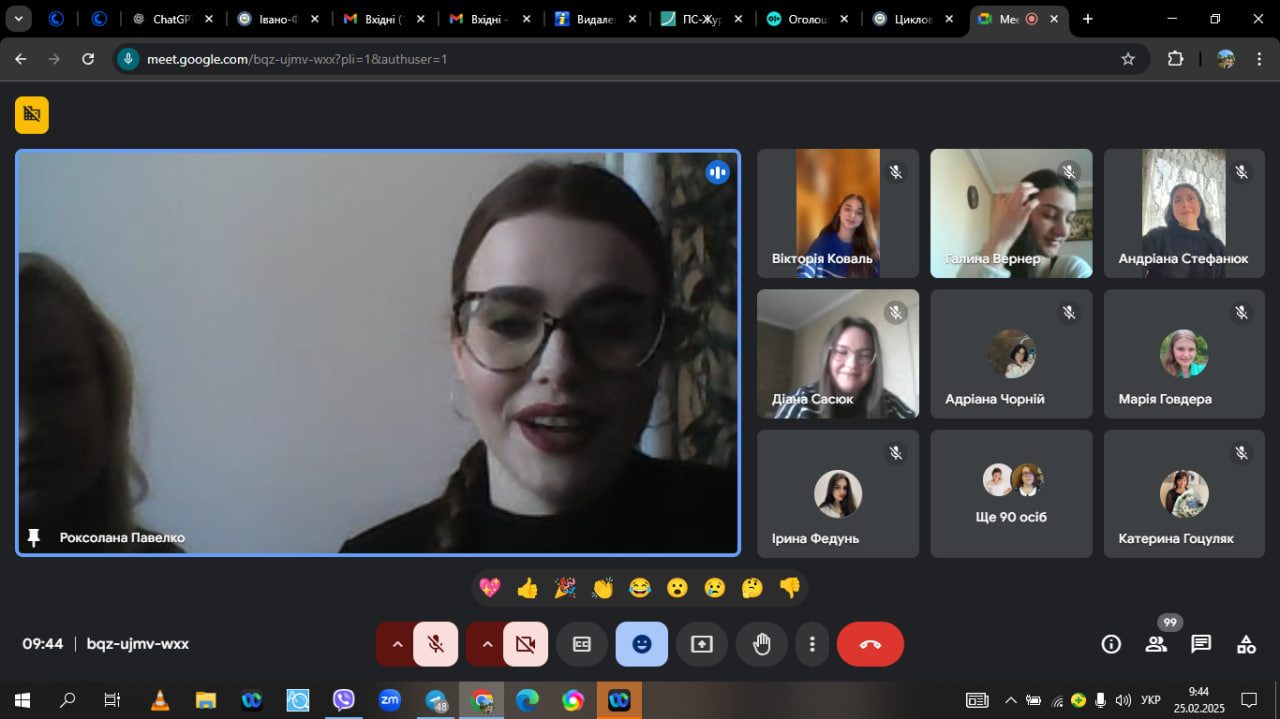Open the chat panel icon

1201,644
